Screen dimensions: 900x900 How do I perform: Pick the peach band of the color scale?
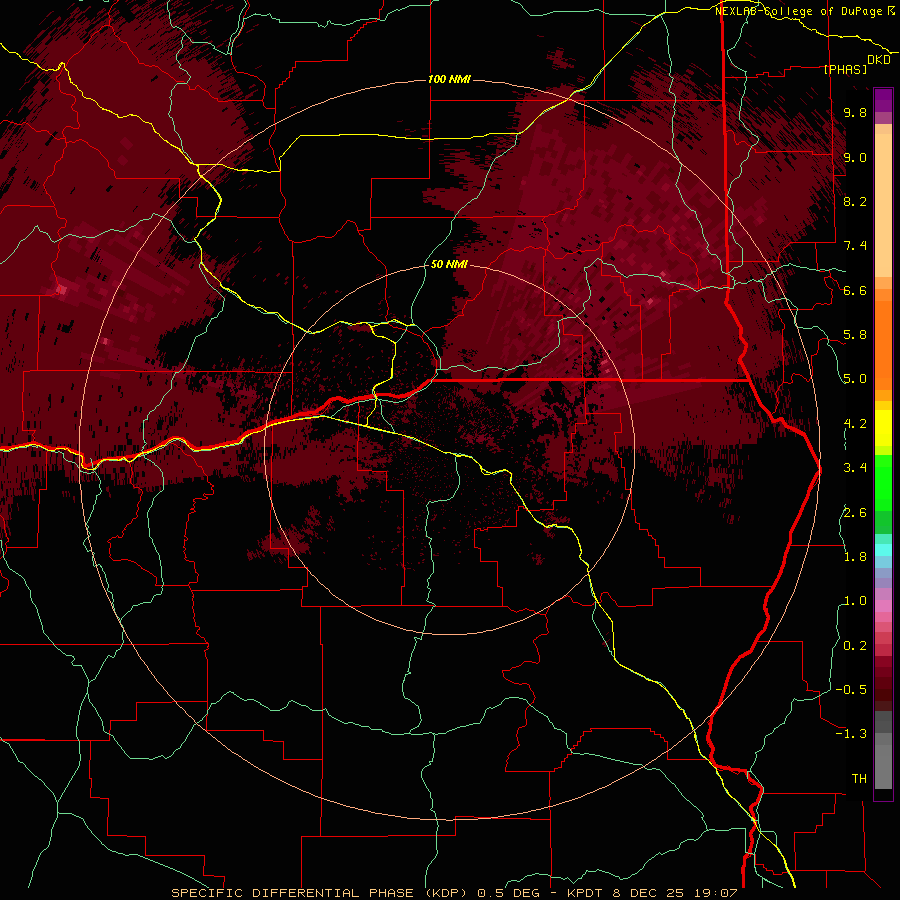883,206
